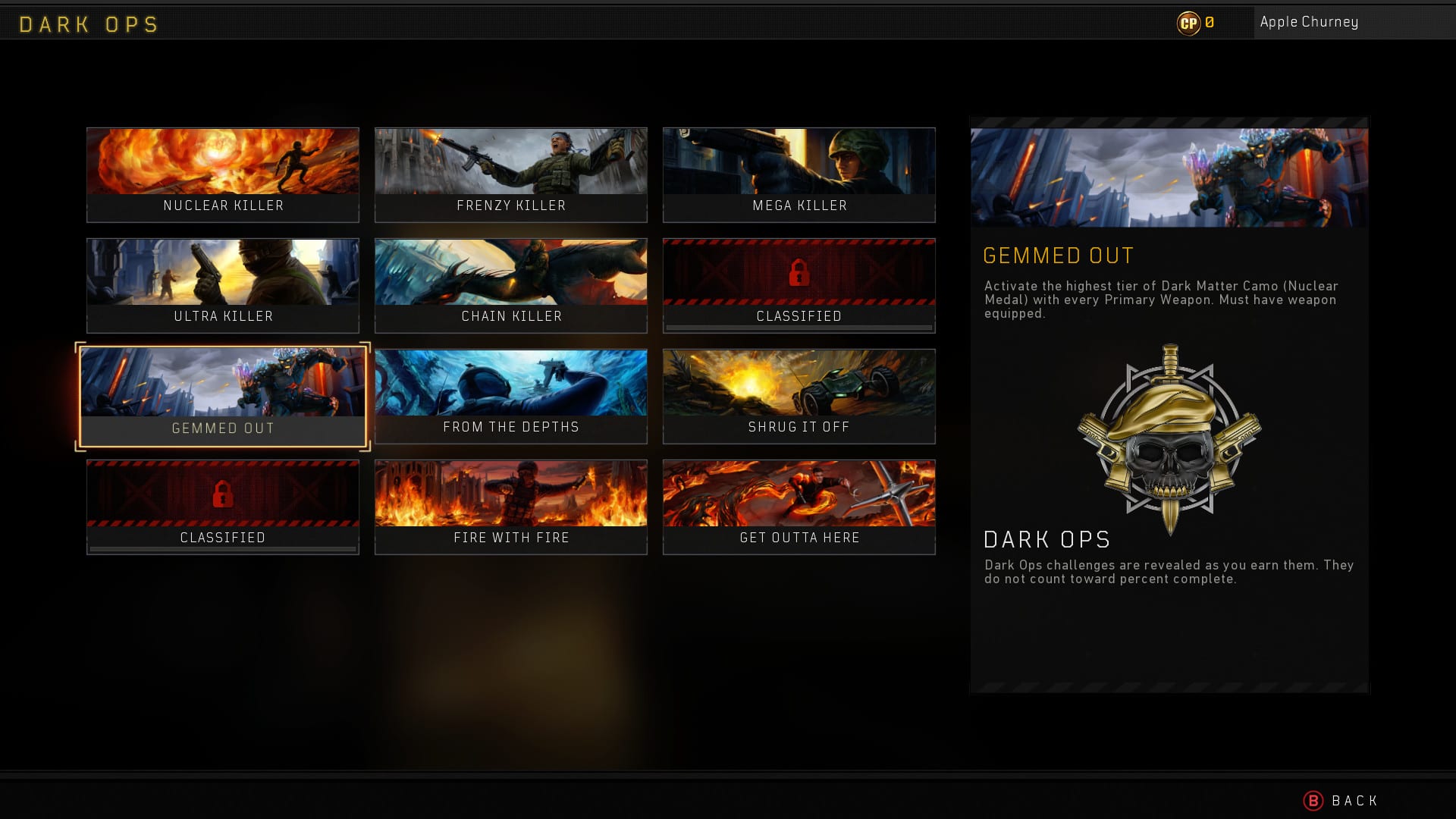This screenshot has height=819, width=1456.
Task: Click the Dark Ops skull emblem
Action: point(1169,440)
